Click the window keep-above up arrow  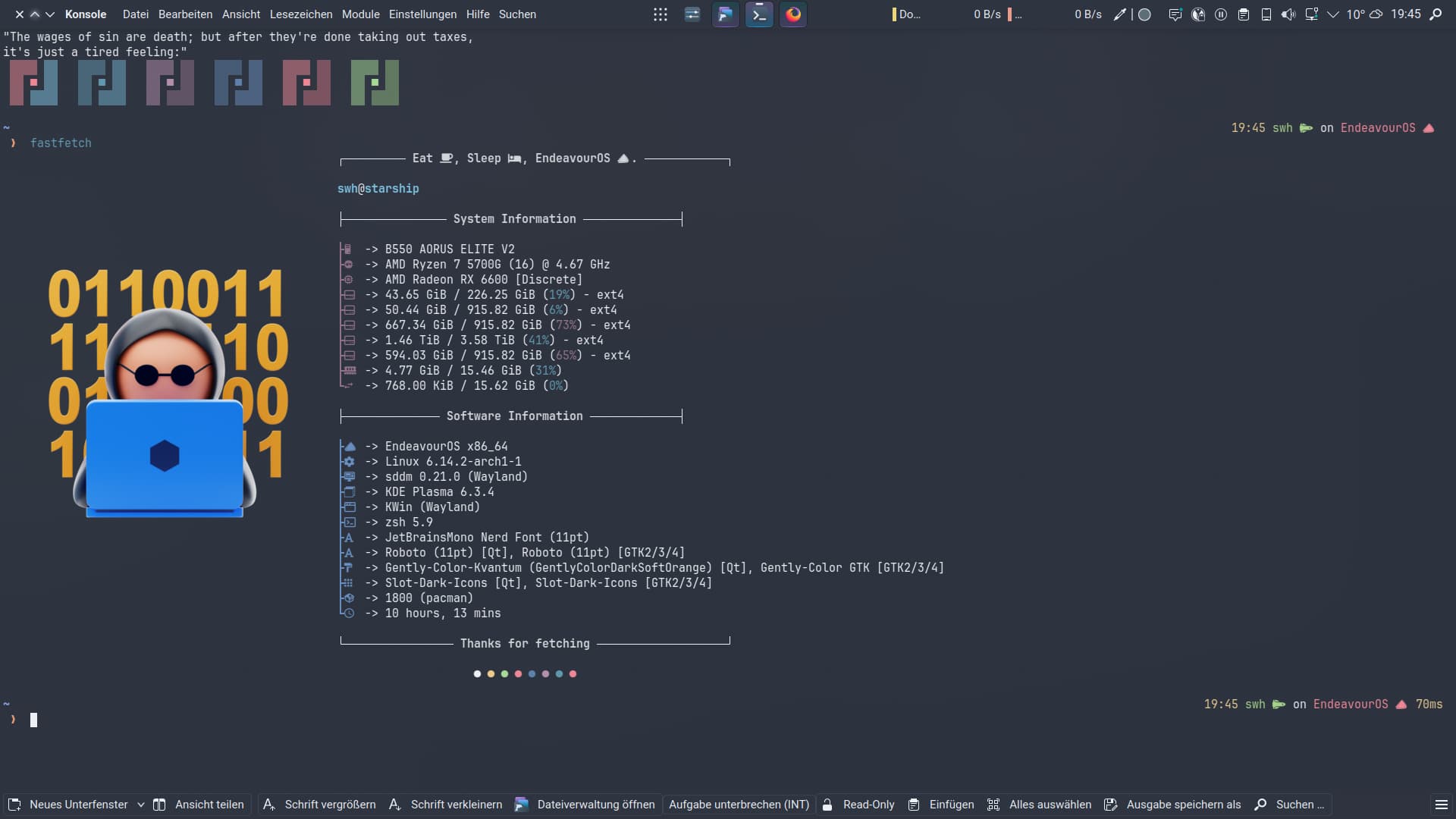point(35,14)
